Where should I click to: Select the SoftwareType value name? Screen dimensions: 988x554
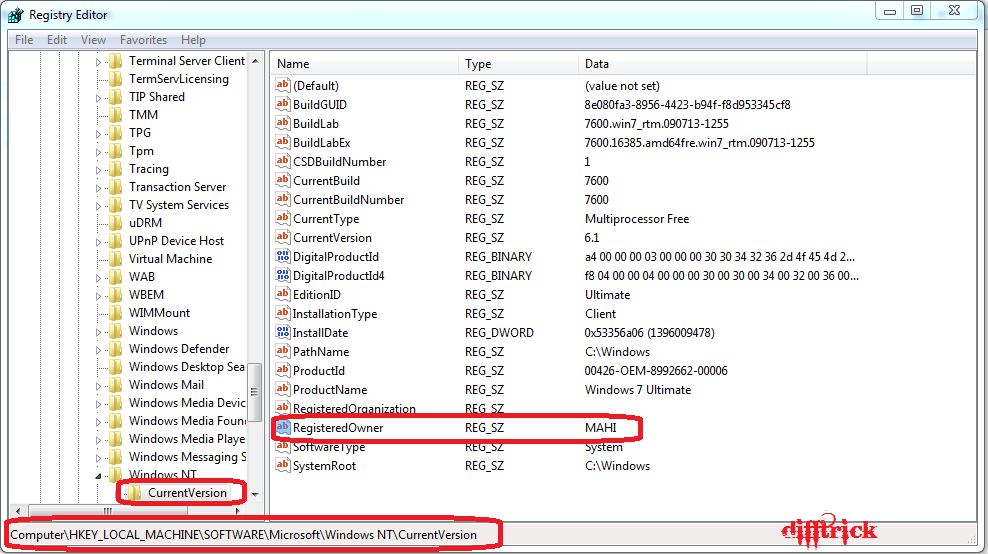click(x=329, y=447)
